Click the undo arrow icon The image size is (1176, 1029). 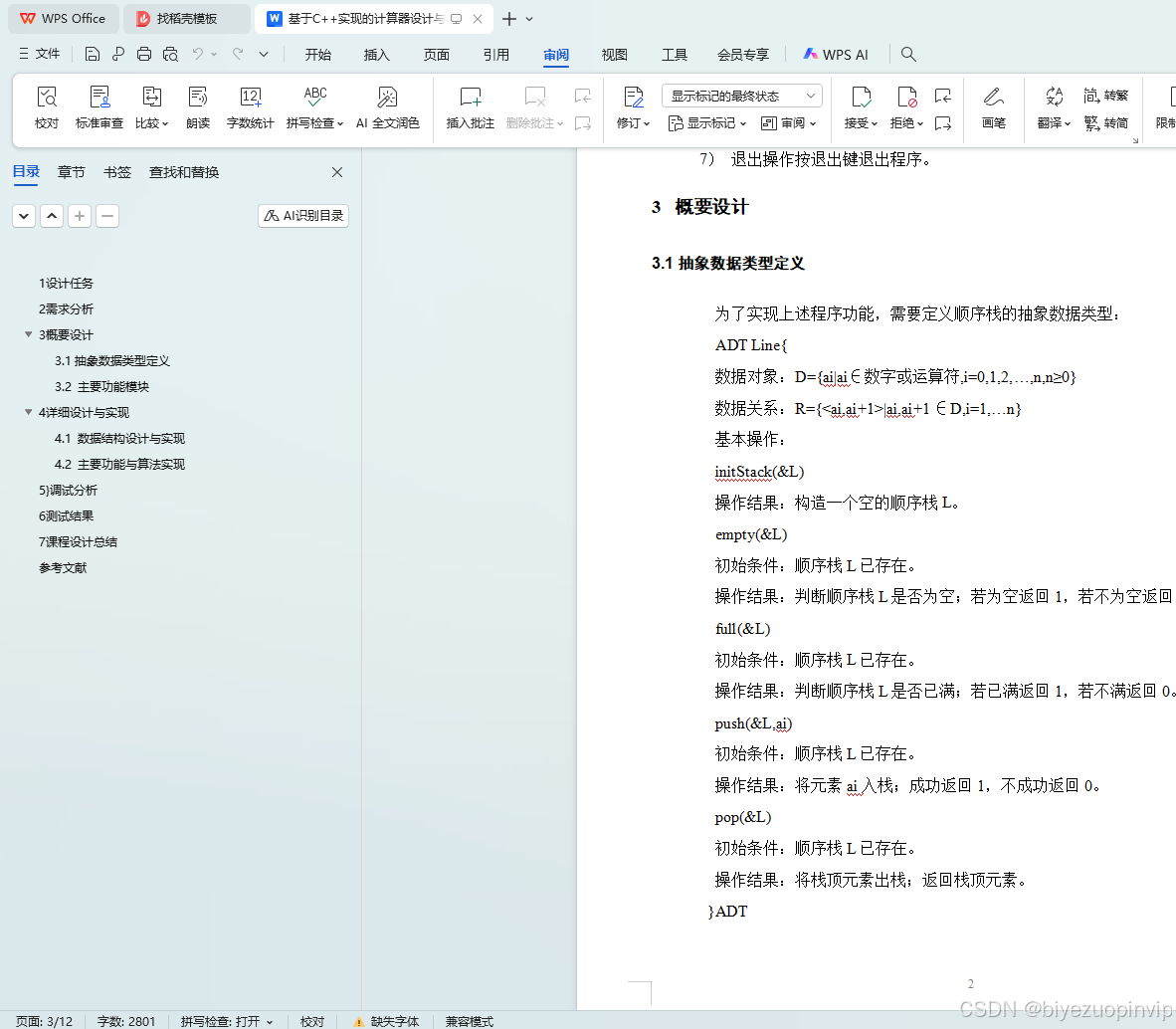coord(198,54)
